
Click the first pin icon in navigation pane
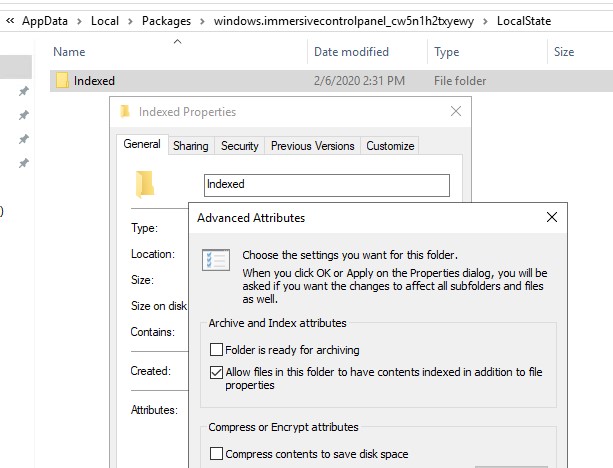pos(24,91)
